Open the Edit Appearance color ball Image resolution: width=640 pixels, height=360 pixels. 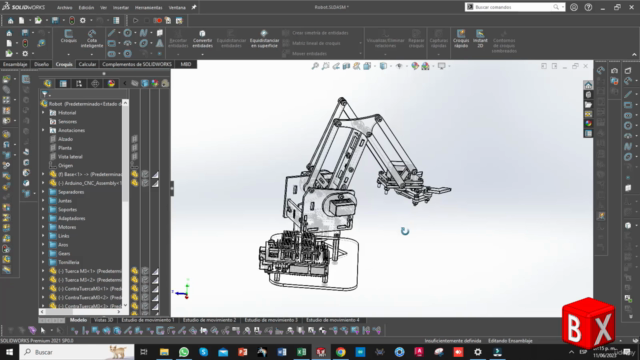click(x=415, y=66)
